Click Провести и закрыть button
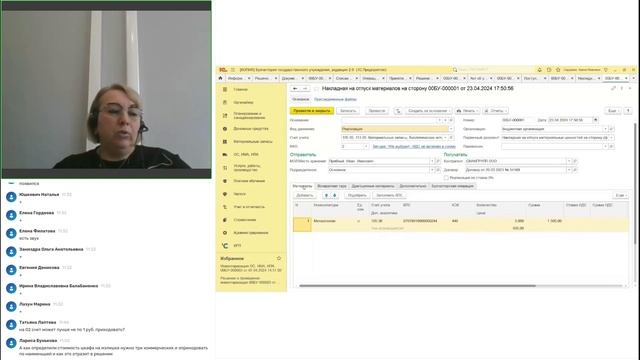This screenshot has width=640, height=360. pos(312,111)
